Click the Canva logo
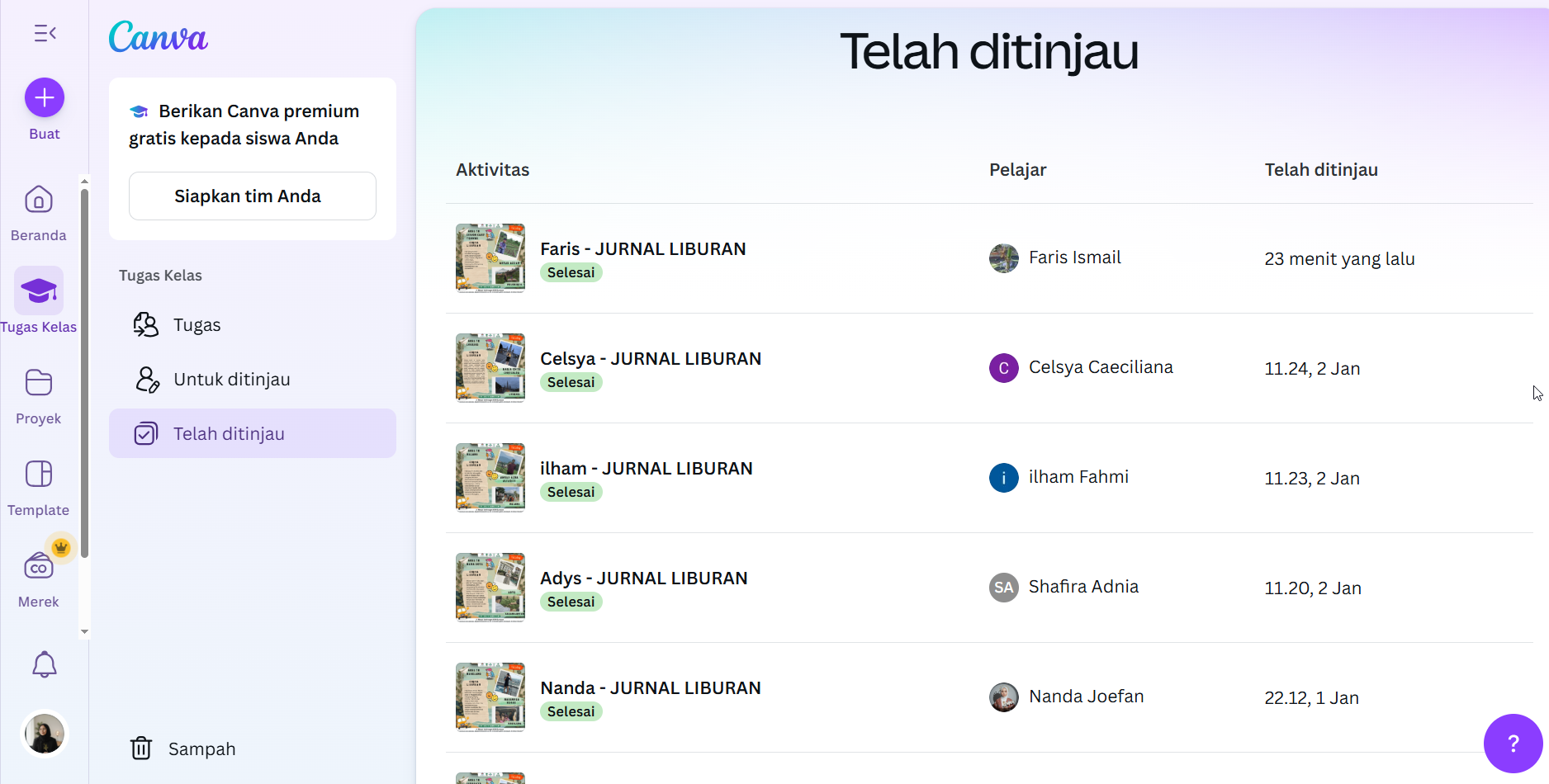The width and height of the screenshot is (1549, 784). click(159, 36)
